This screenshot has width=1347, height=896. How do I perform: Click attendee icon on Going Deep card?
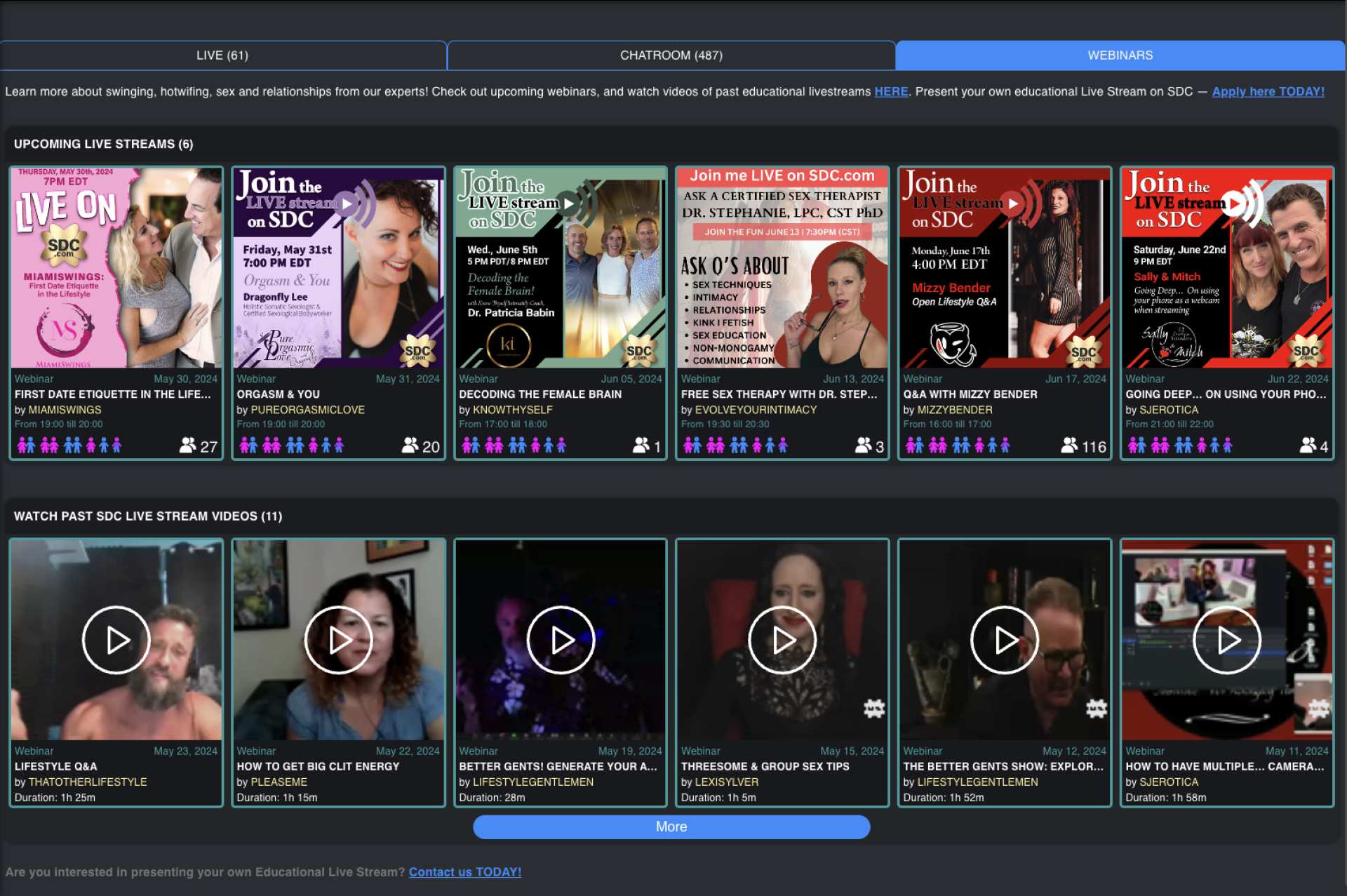click(x=1308, y=446)
